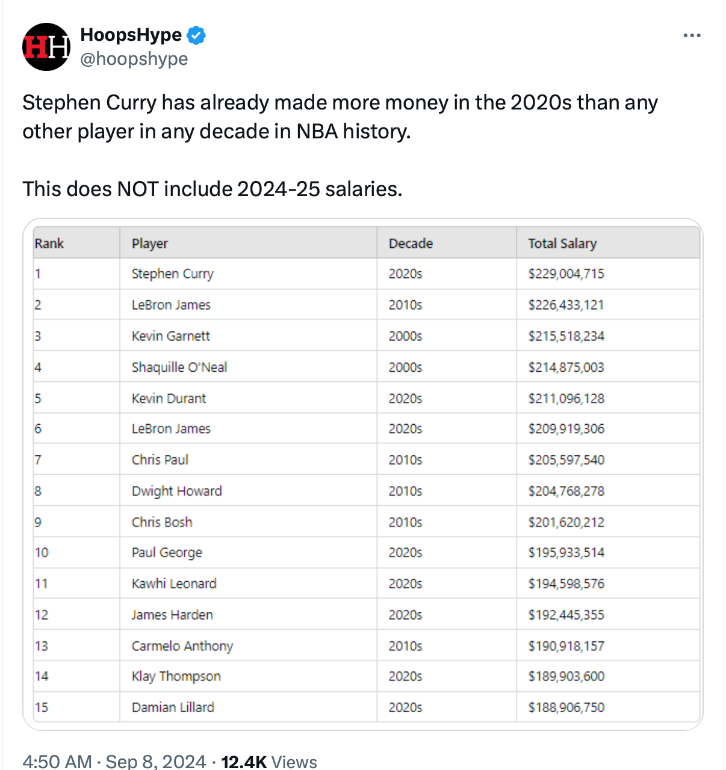
Task: Click the Damian Lillard row name
Action: (172, 707)
